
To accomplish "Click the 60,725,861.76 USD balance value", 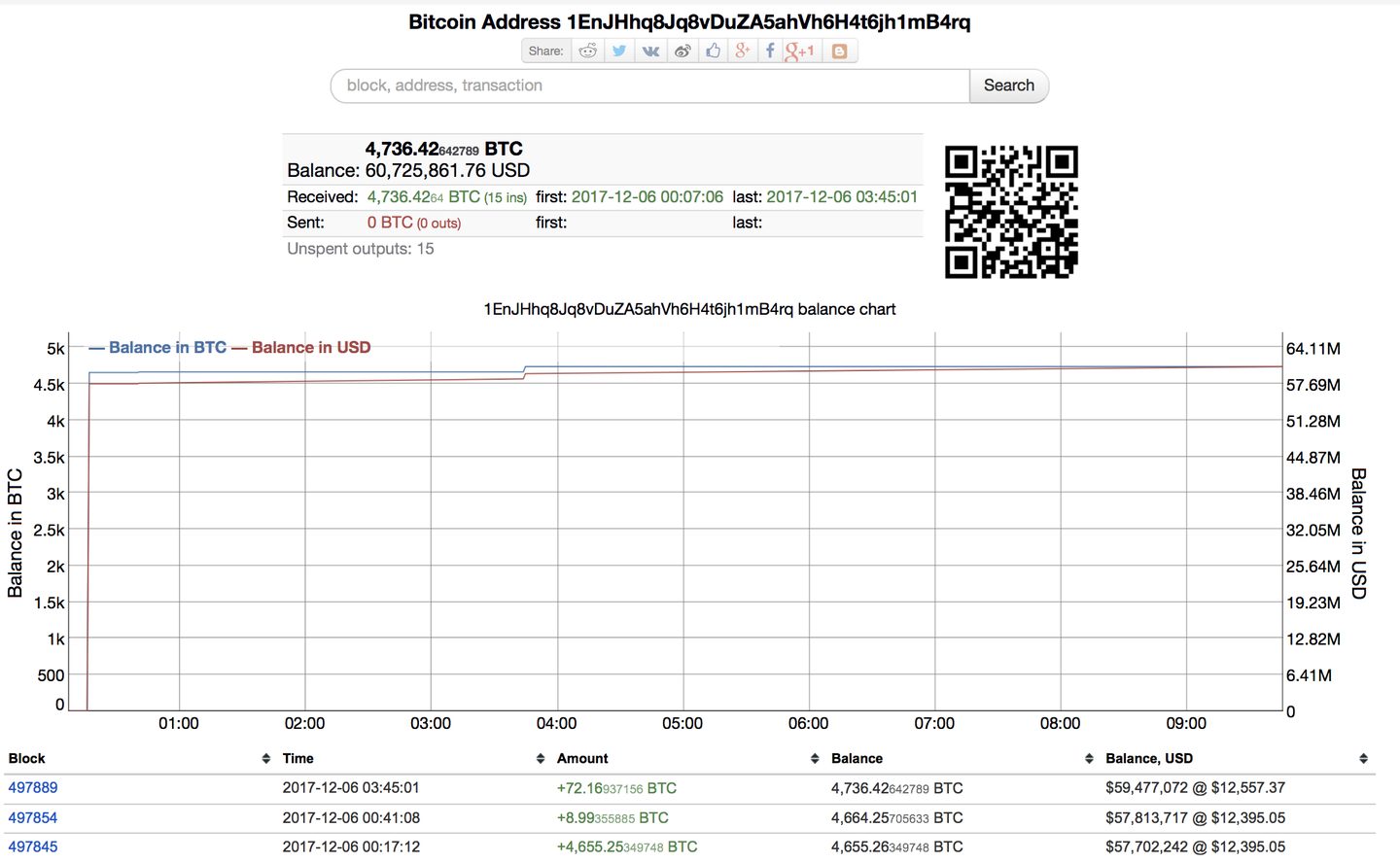I will [x=447, y=171].
